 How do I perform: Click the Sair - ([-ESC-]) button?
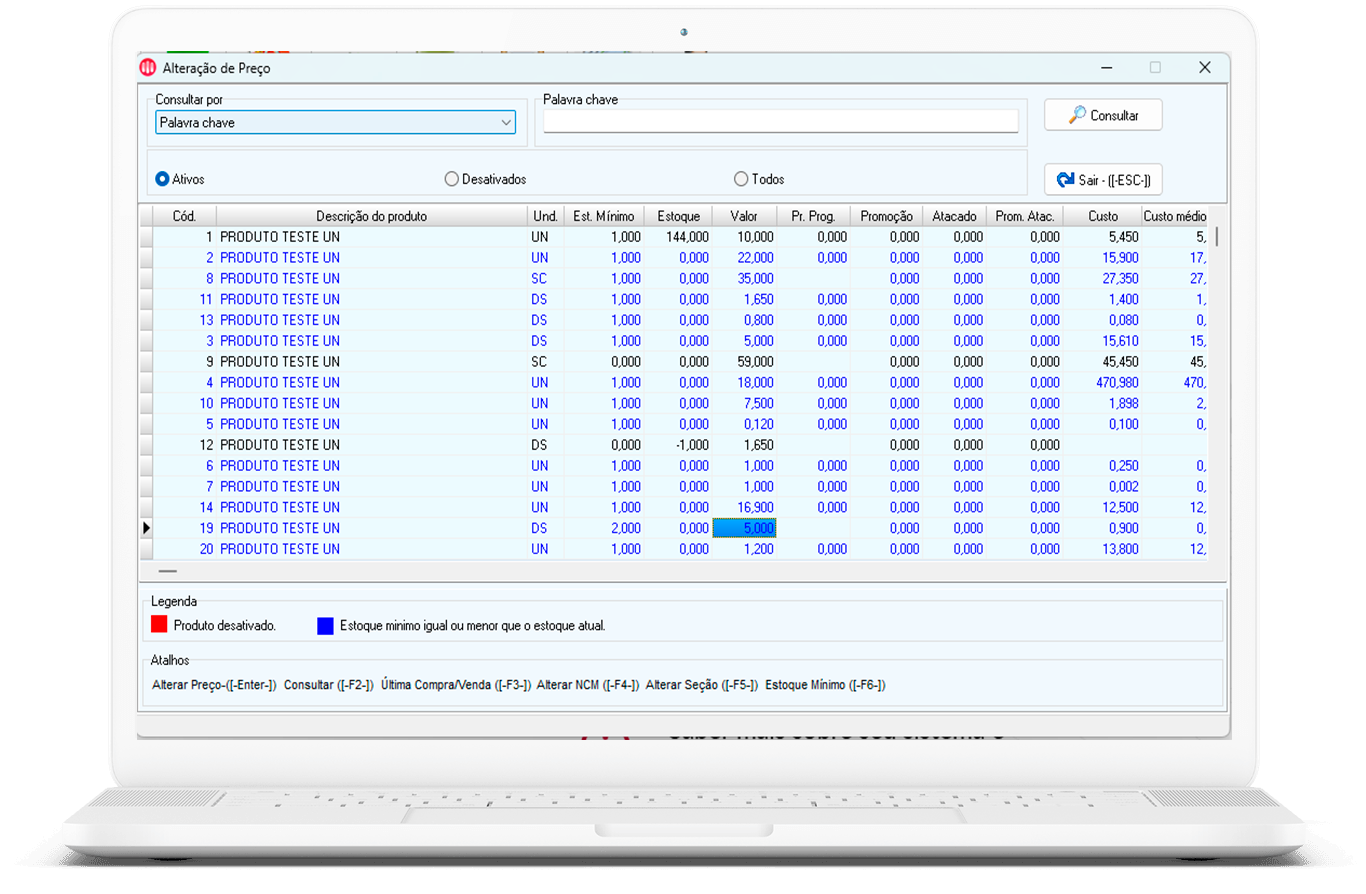tap(1103, 180)
